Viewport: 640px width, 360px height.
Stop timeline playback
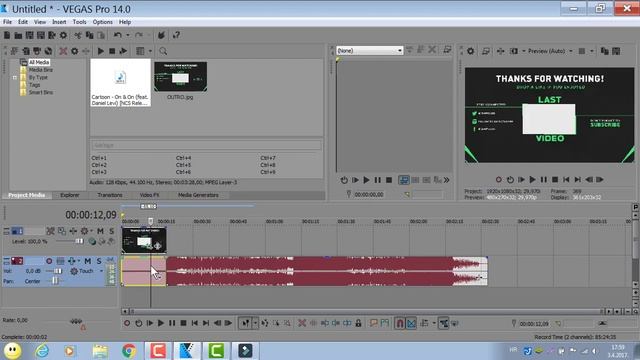[x=184, y=323]
